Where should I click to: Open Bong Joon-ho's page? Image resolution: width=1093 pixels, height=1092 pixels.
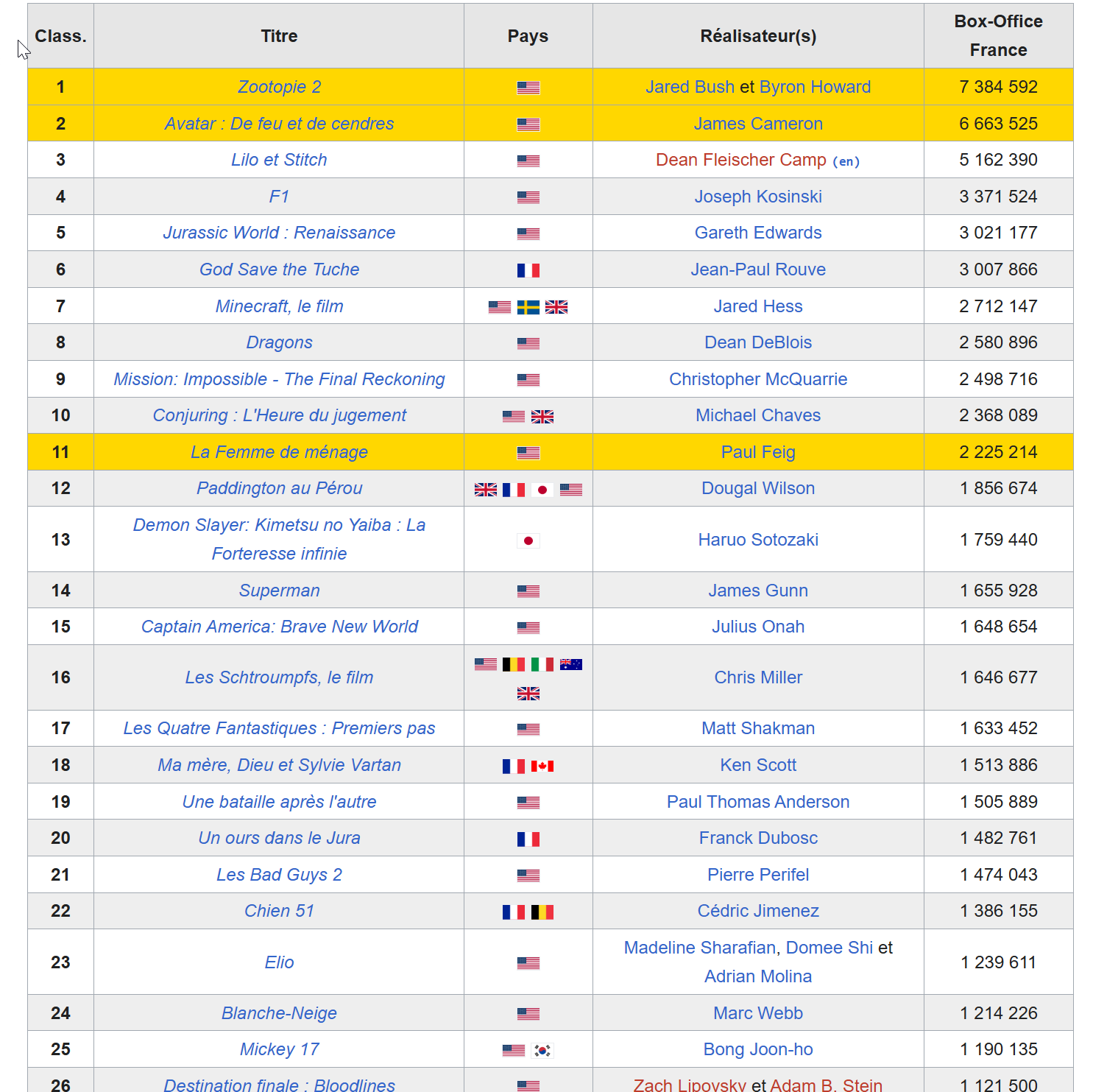tap(758, 1049)
